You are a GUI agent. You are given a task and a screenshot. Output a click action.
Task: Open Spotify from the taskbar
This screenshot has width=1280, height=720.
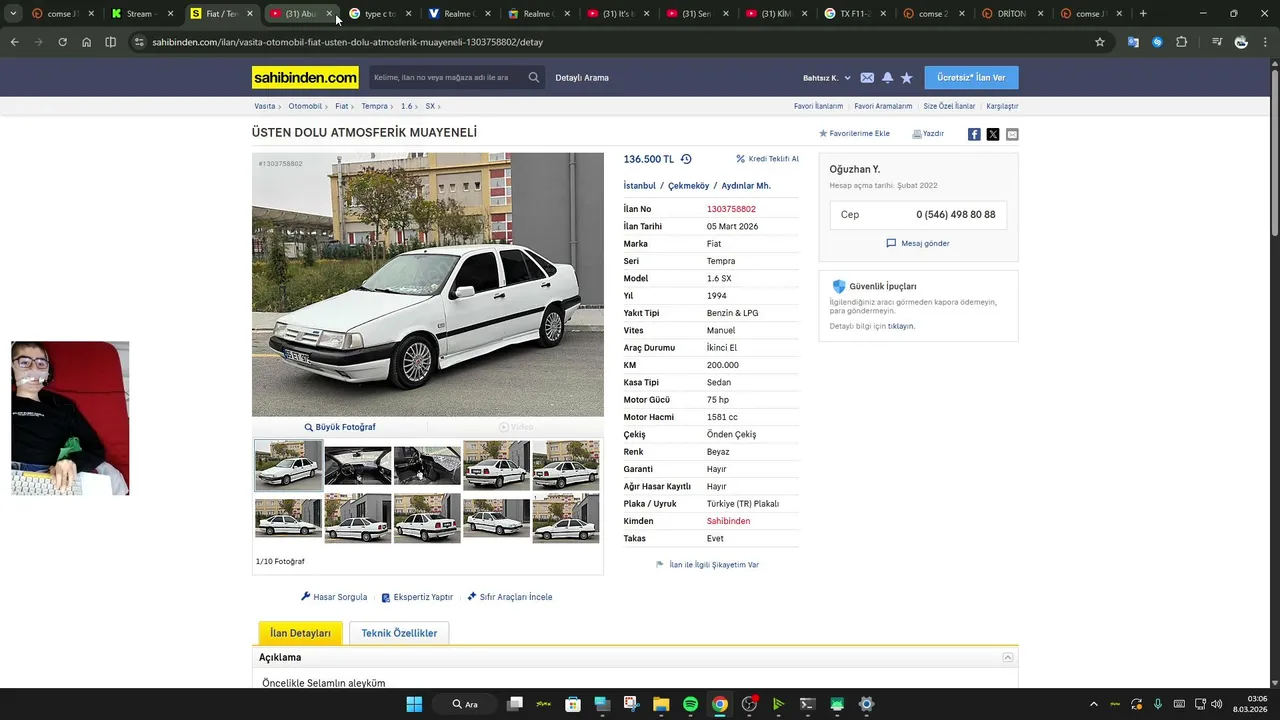(690, 704)
